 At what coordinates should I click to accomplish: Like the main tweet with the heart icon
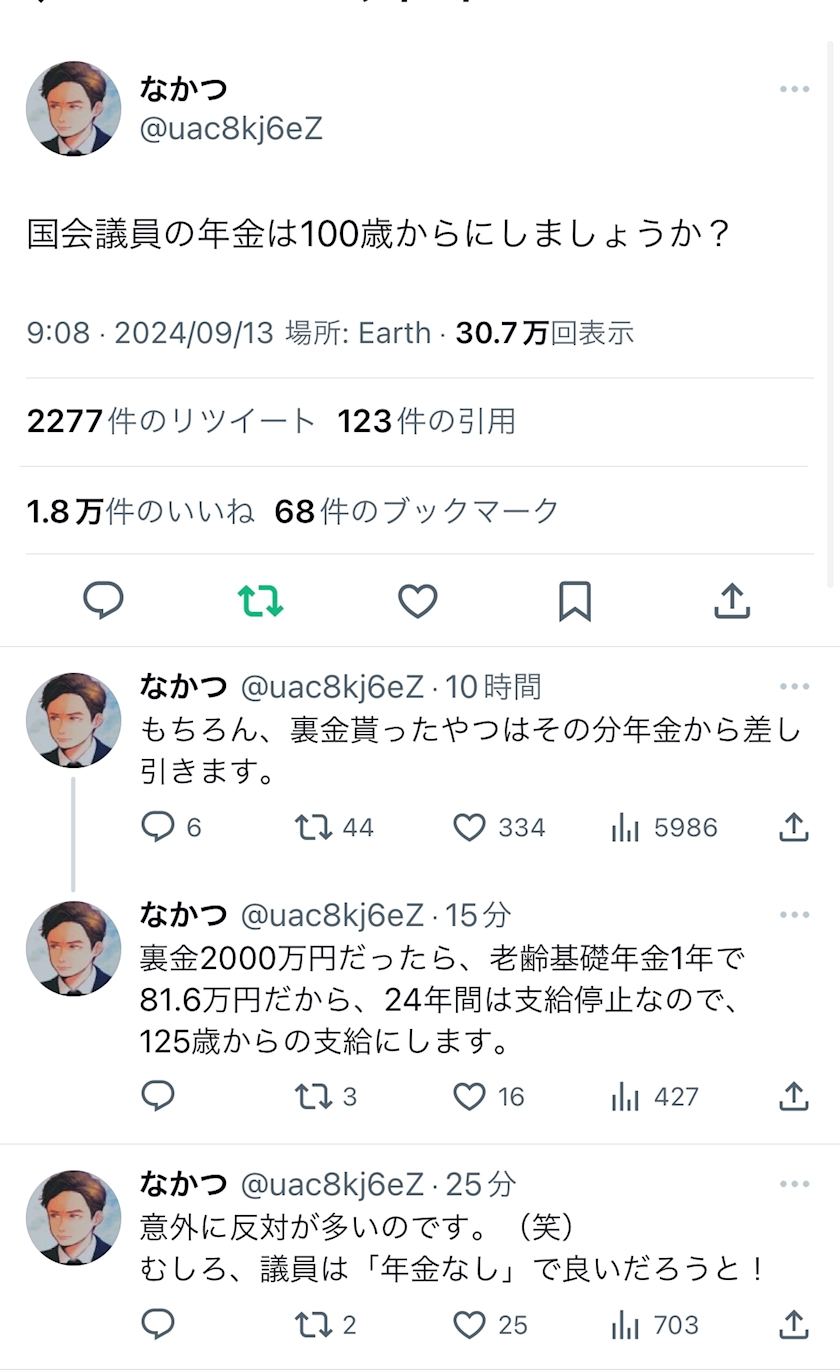418,601
